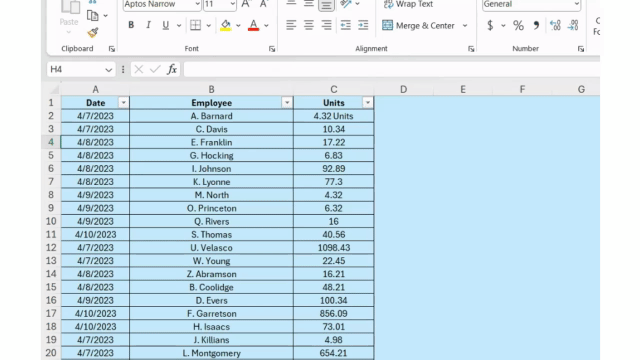The width and height of the screenshot is (640, 360).
Task: Toggle Italic formatting
Action: 149,25
